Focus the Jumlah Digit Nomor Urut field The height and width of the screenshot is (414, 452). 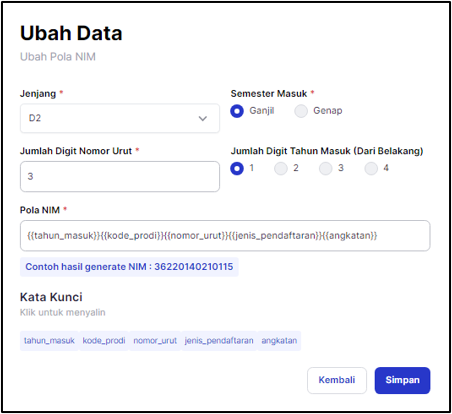point(120,176)
